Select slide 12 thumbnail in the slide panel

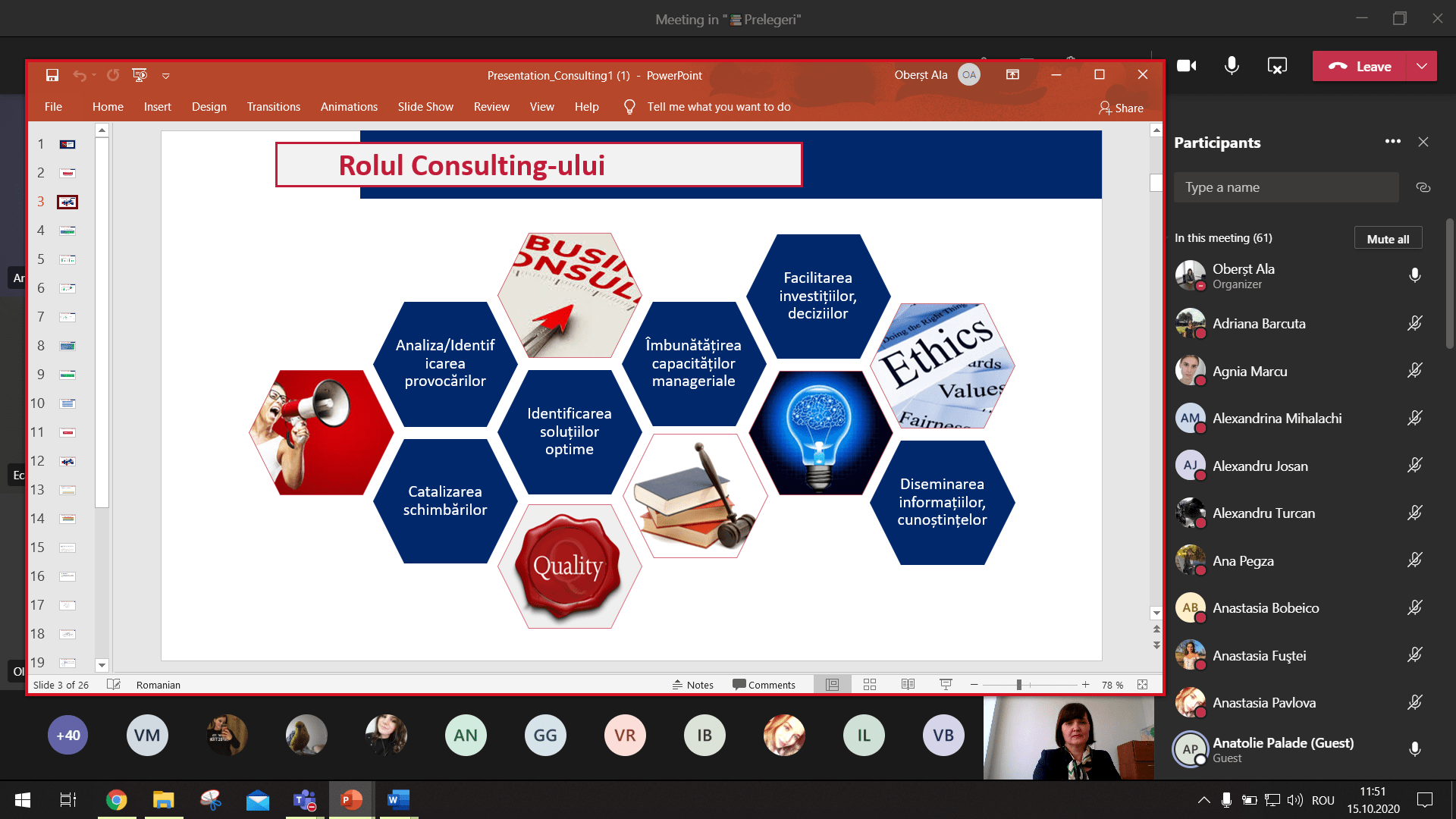(67, 461)
